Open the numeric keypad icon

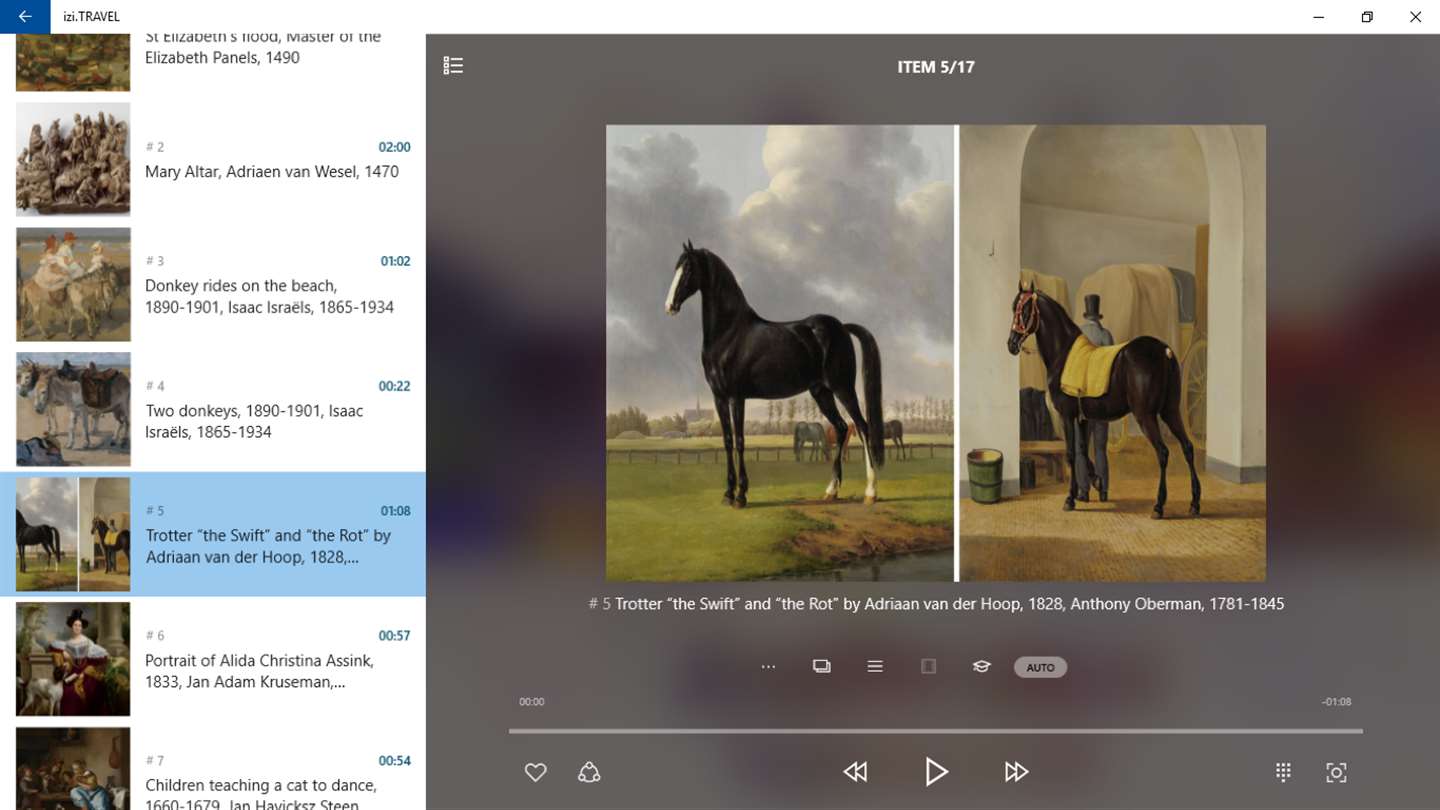(x=1283, y=772)
